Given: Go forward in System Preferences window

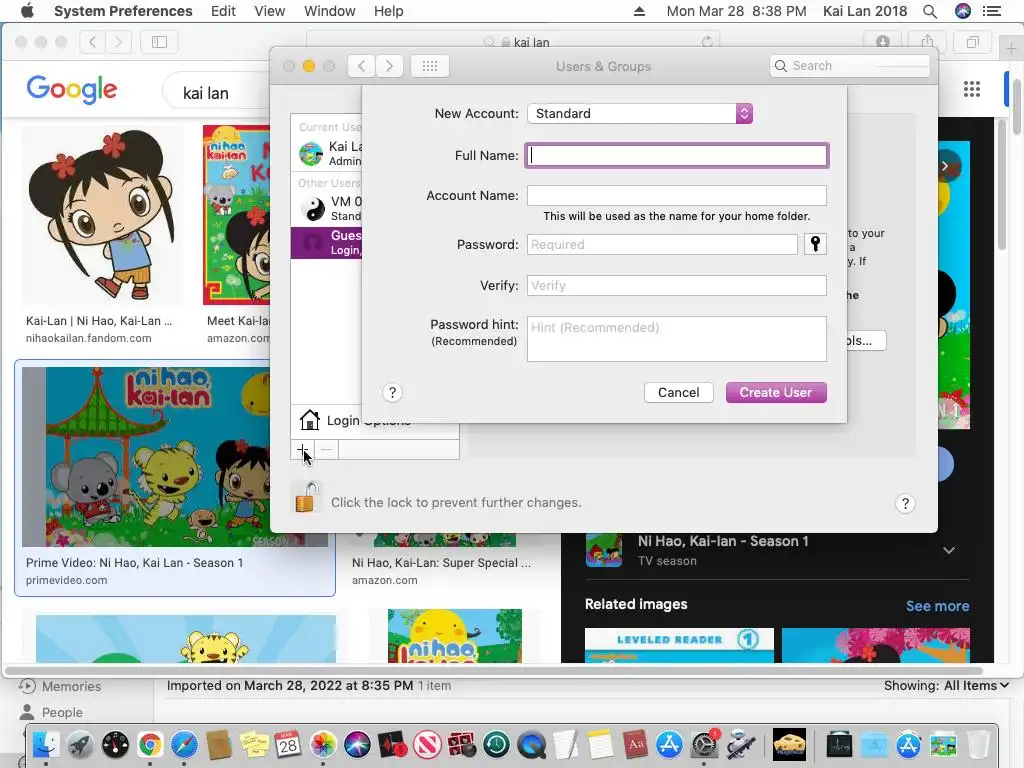Looking at the screenshot, I should click(389, 66).
